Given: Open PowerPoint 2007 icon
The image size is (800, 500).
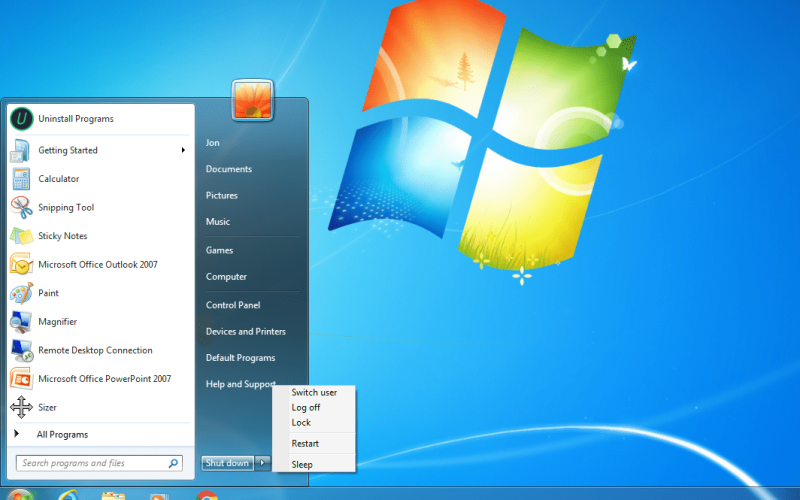Looking at the screenshot, I should tap(21, 379).
